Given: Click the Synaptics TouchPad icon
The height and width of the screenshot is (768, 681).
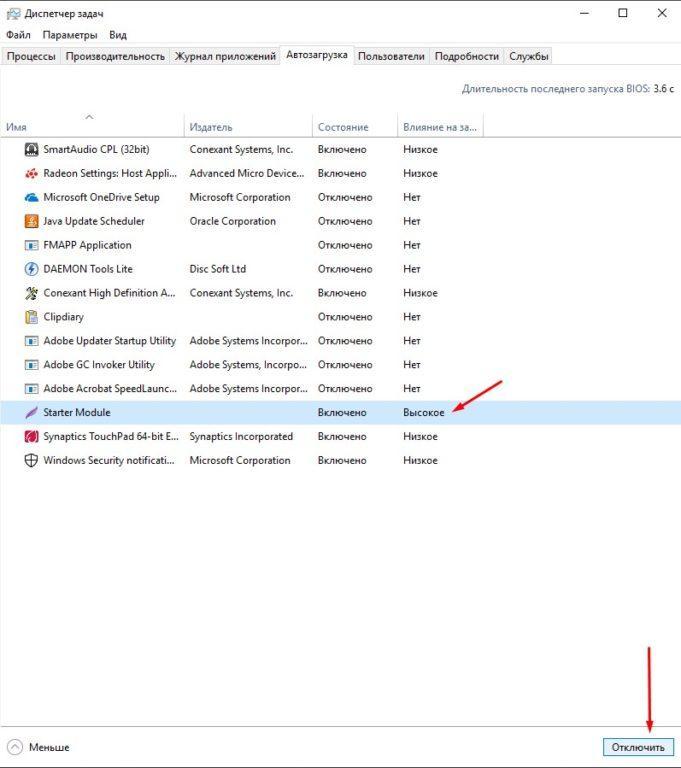Looking at the screenshot, I should click(x=31, y=436).
